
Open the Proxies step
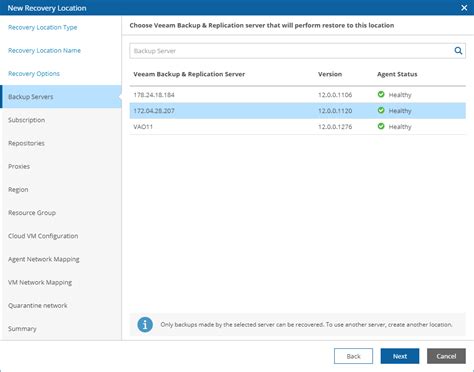coord(19,166)
